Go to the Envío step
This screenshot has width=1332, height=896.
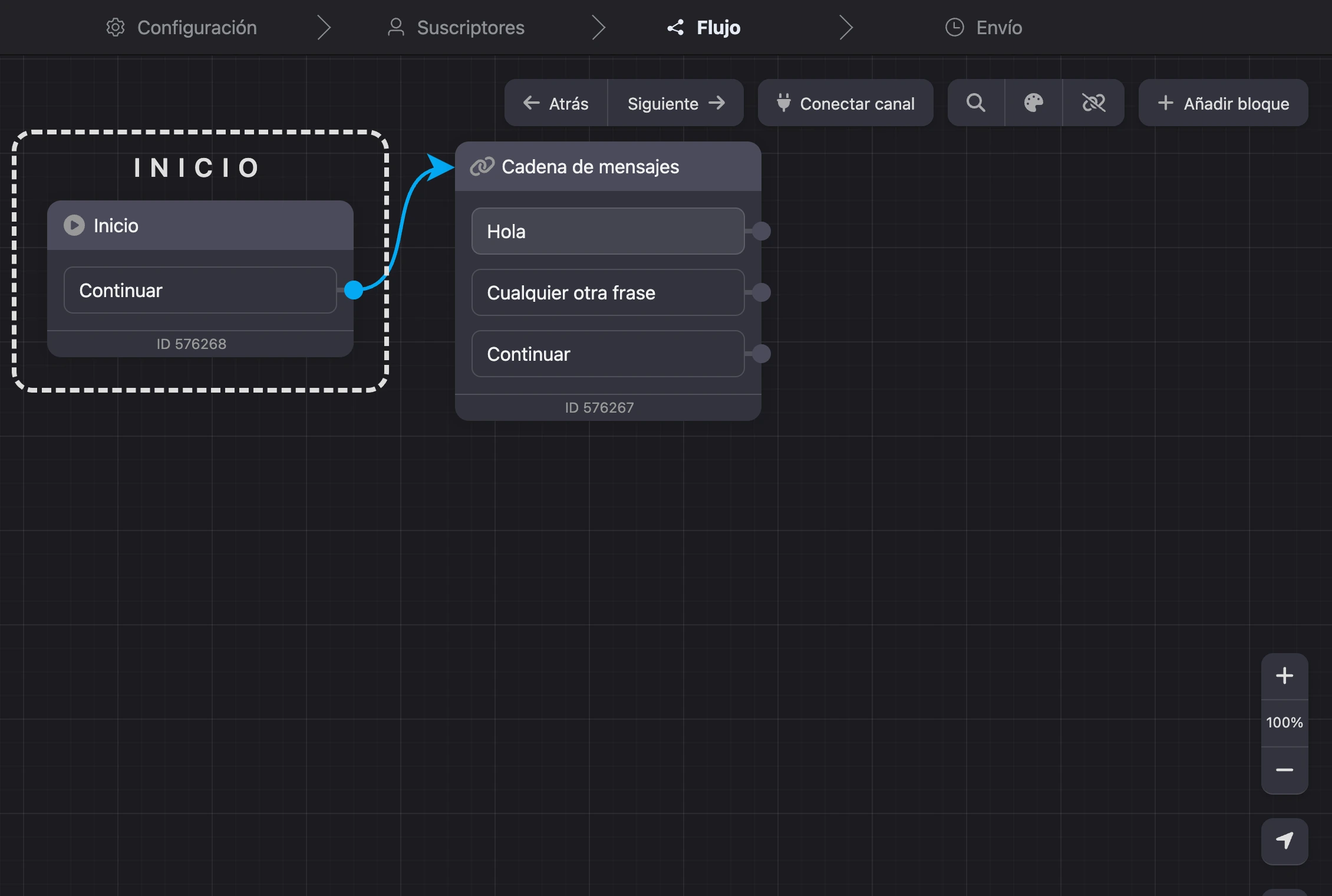(984, 28)
